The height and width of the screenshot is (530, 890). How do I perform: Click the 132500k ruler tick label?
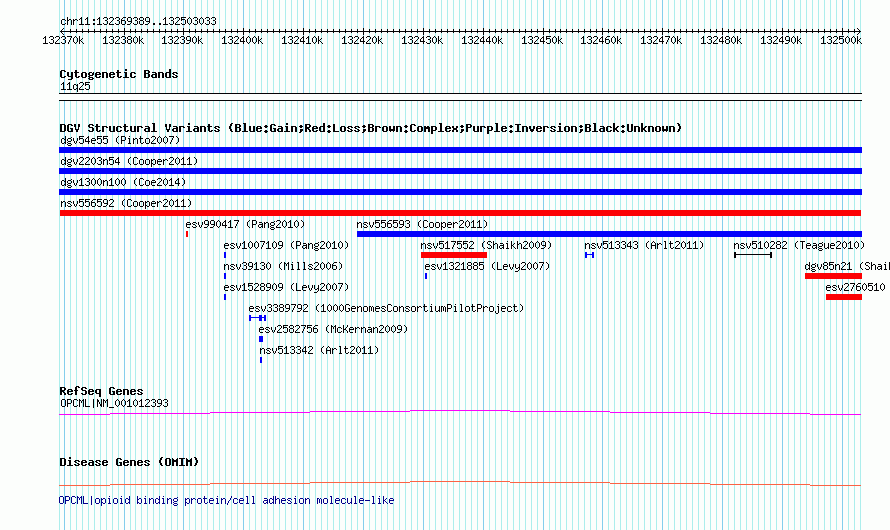tap(841, 40)
